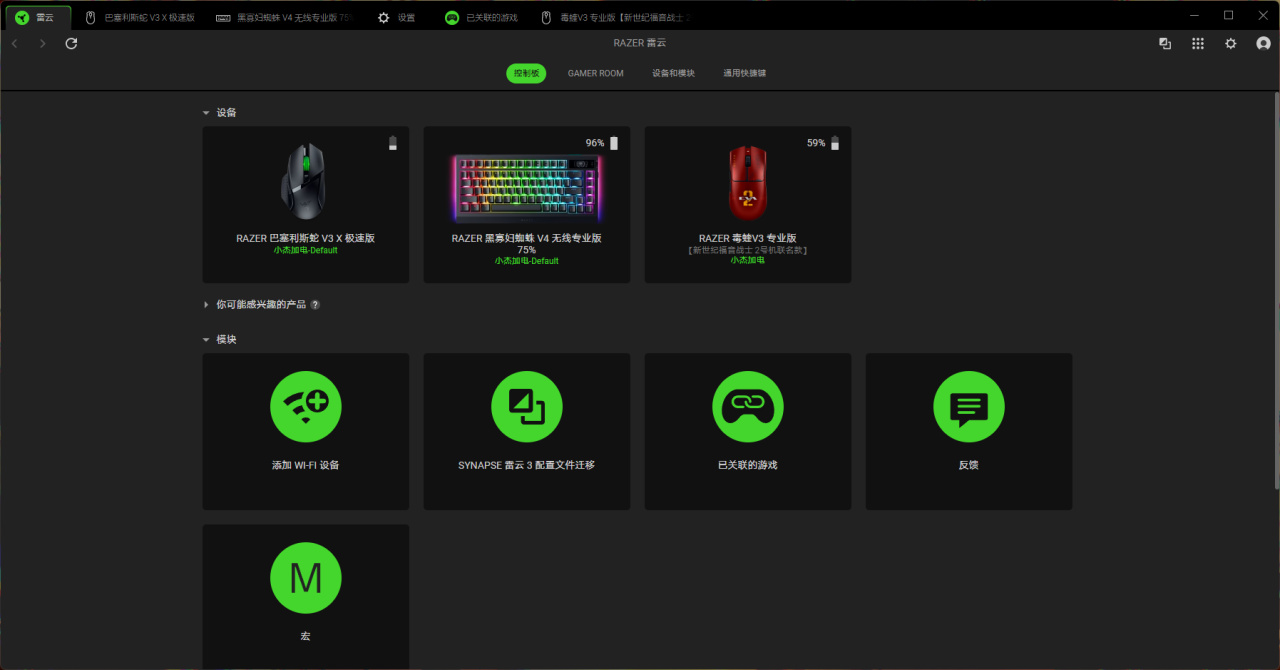The image size is (1280, 670).
Task: Click the 75% text on keyboard card
Action: 526,250
